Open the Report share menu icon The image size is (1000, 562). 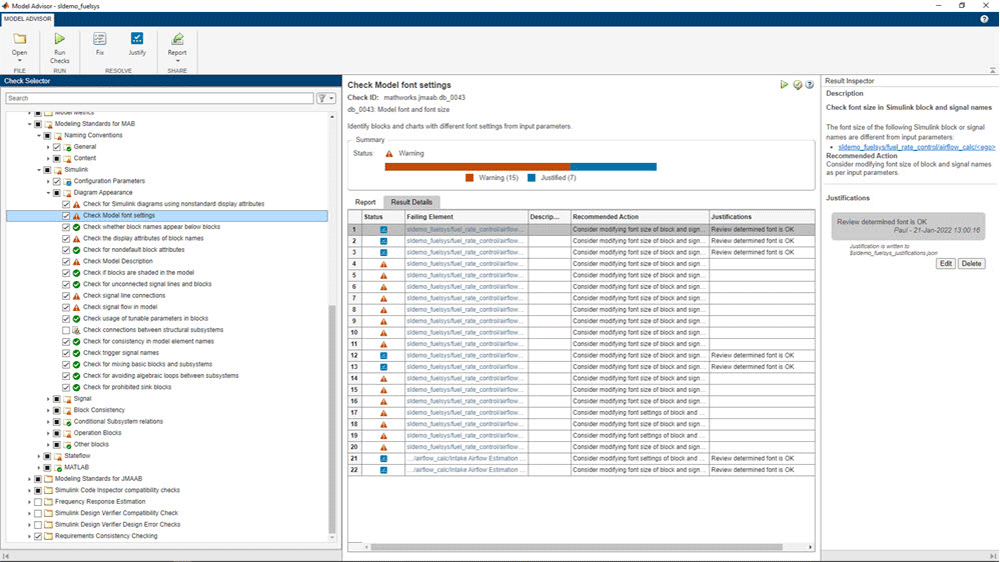177,40
